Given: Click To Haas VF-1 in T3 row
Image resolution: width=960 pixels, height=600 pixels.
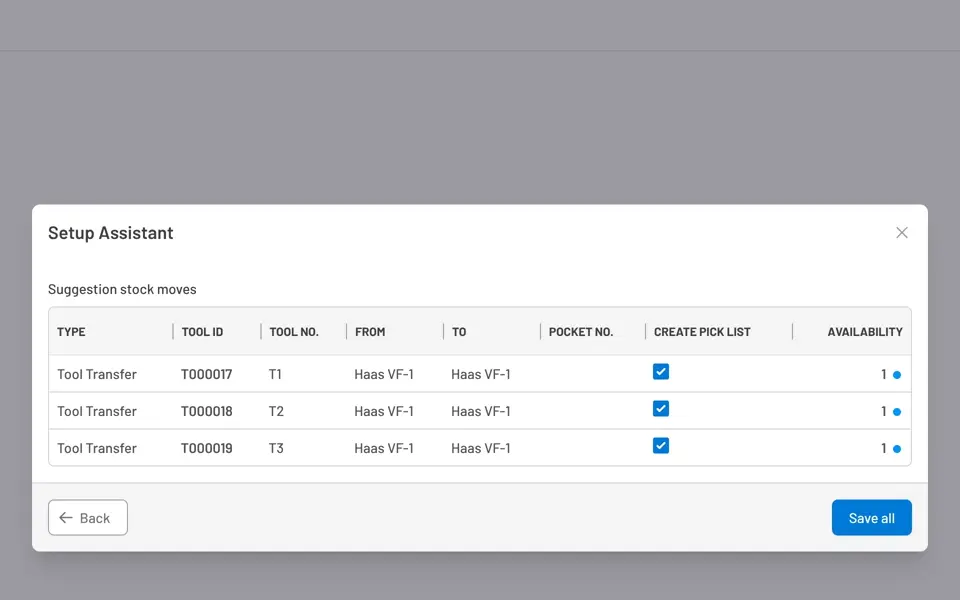Looking at the screenshot, I should pyautogui.click(x=481, y=448).
